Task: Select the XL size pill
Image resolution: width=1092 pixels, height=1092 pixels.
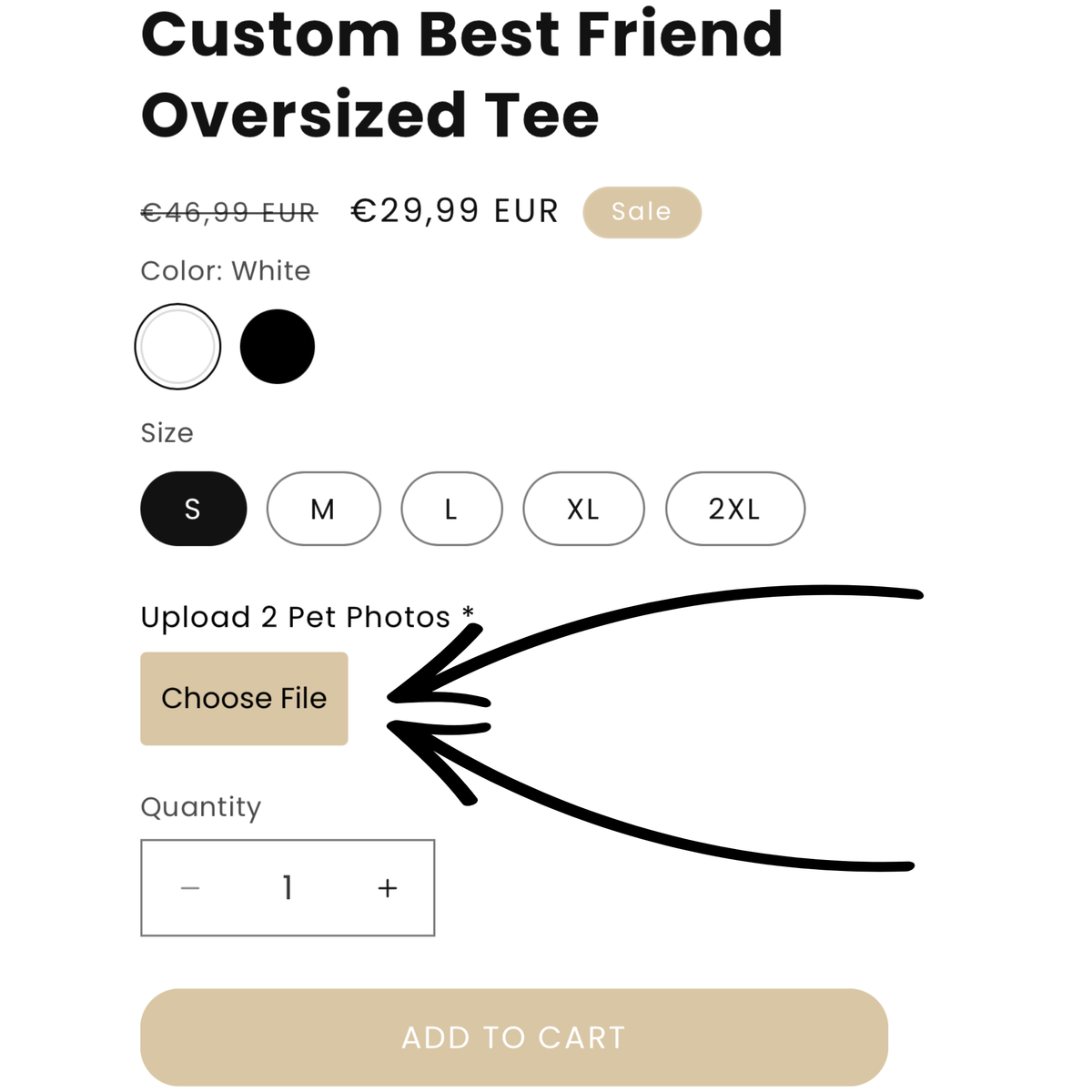Action: coord(583,509)
